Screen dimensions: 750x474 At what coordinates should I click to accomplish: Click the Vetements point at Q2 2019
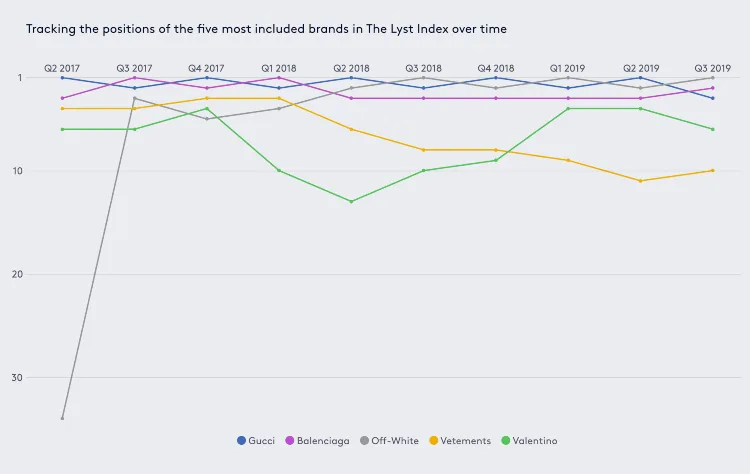coord(640,181)
